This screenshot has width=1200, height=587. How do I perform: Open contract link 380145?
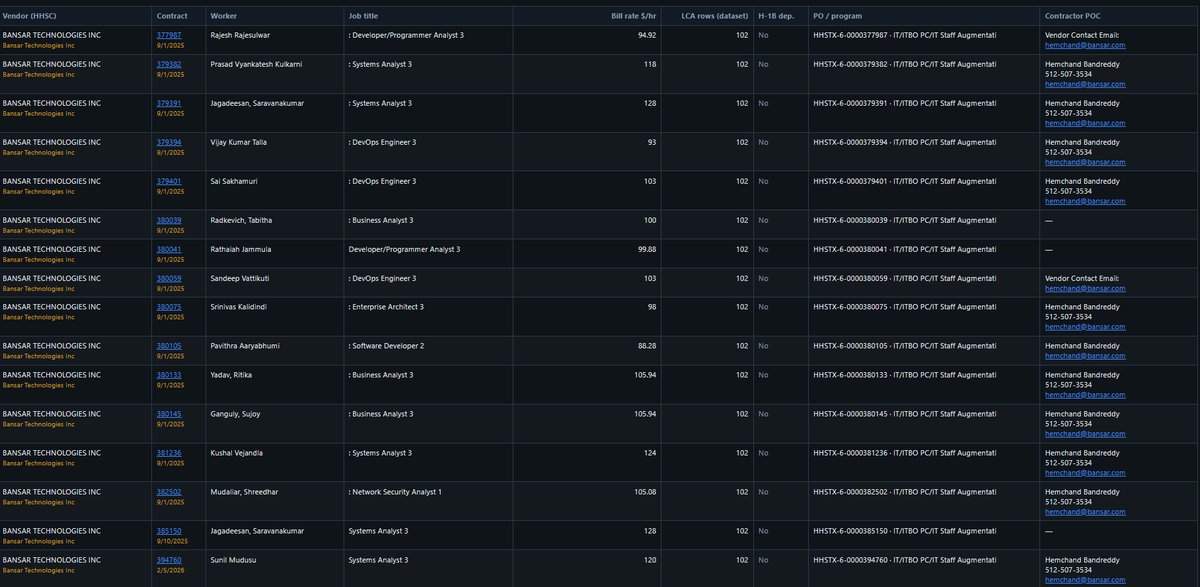point(169,414)
